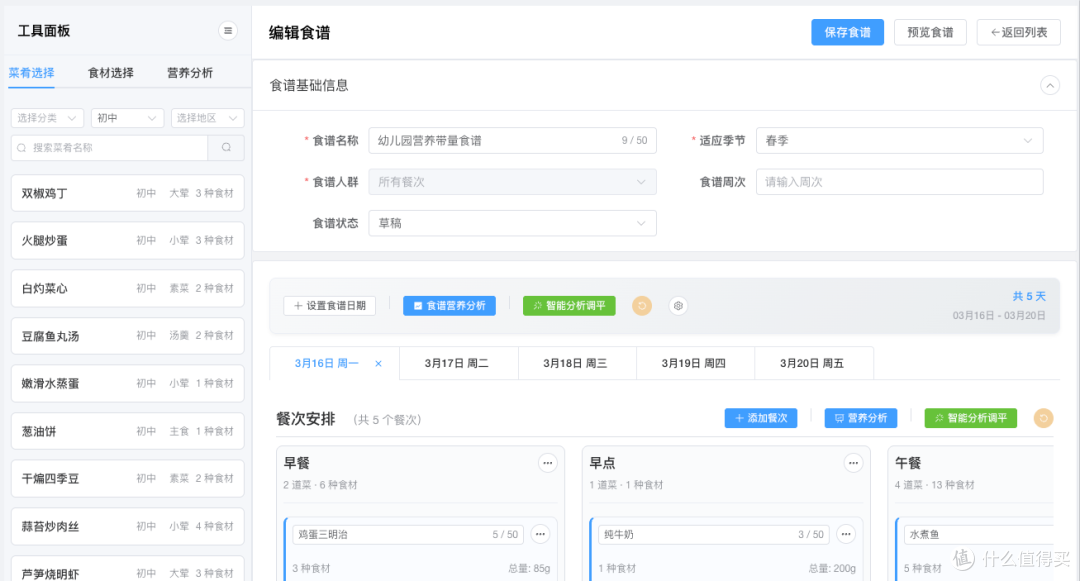Switch to the 营养分析 tab
Screen dimensions: 1080x581
click(190, 73)
